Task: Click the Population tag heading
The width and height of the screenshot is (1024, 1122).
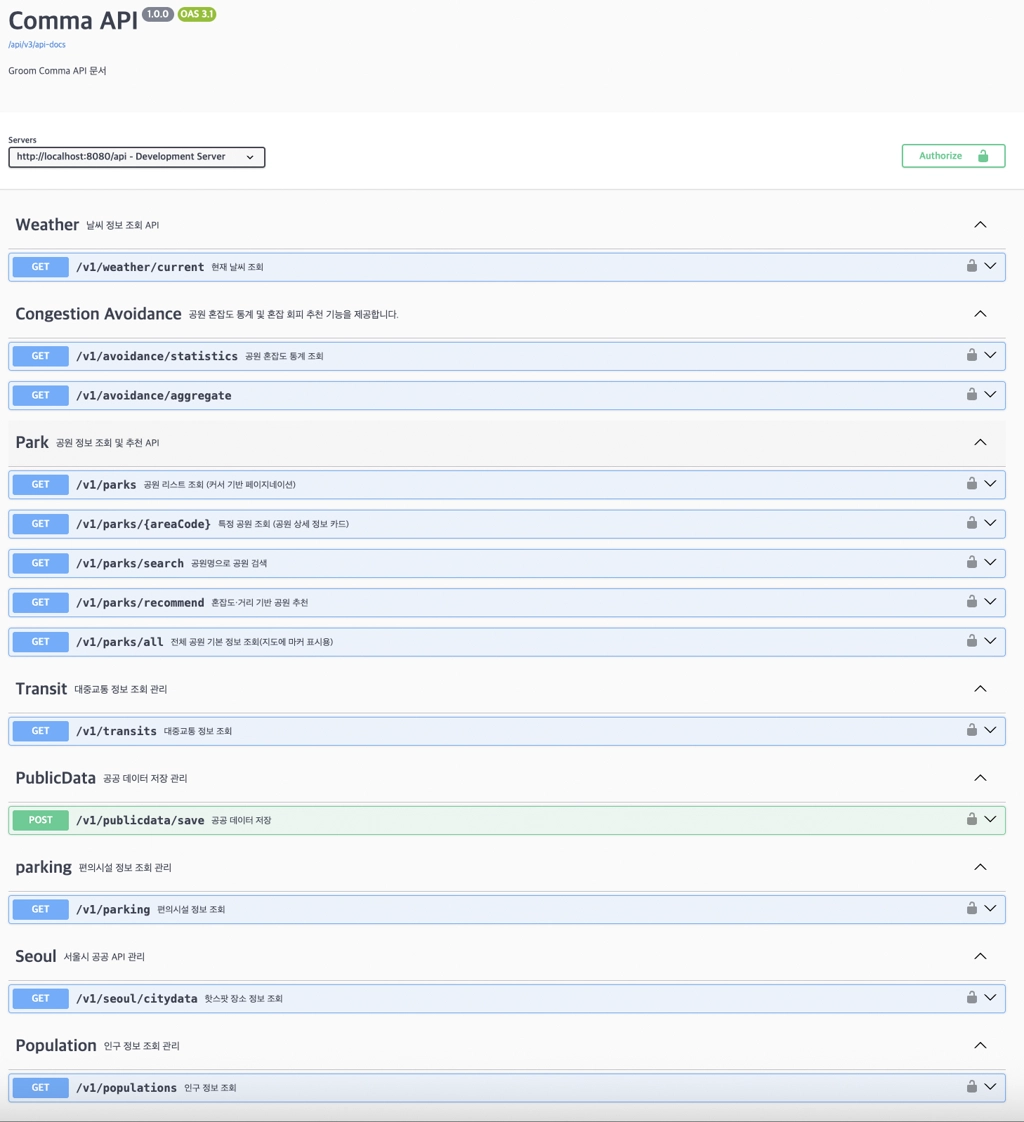Action: [x=56, y=1045]
